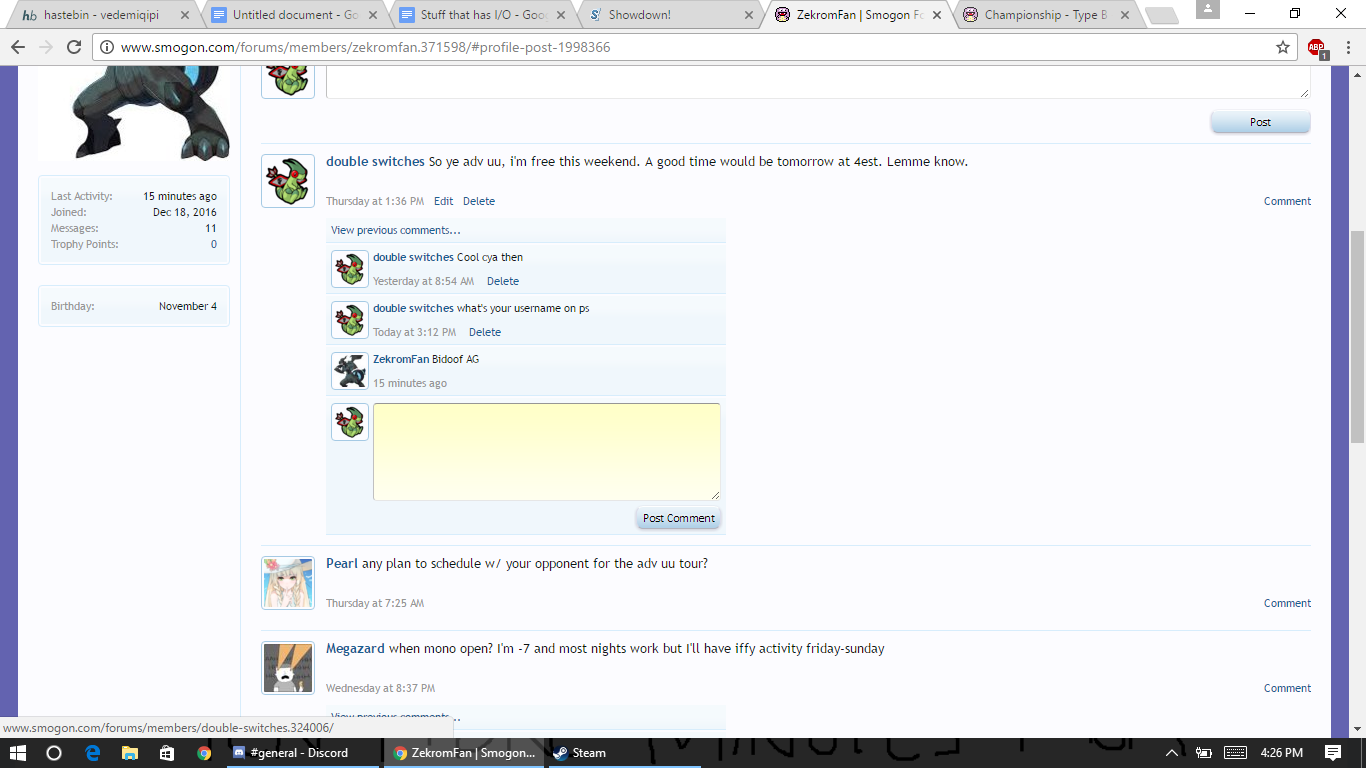Open double switches profile link on main post

pos(375,162)
